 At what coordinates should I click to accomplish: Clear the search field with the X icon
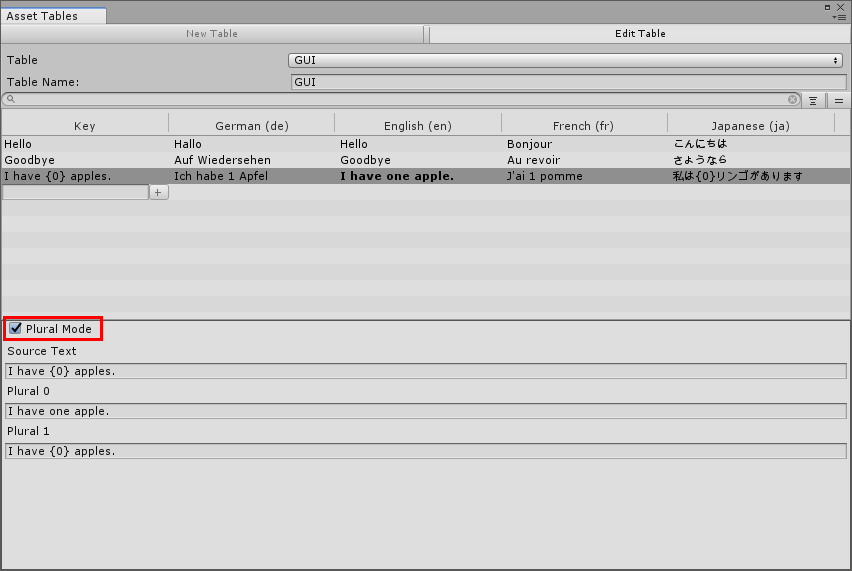click(x=793, y=100)
